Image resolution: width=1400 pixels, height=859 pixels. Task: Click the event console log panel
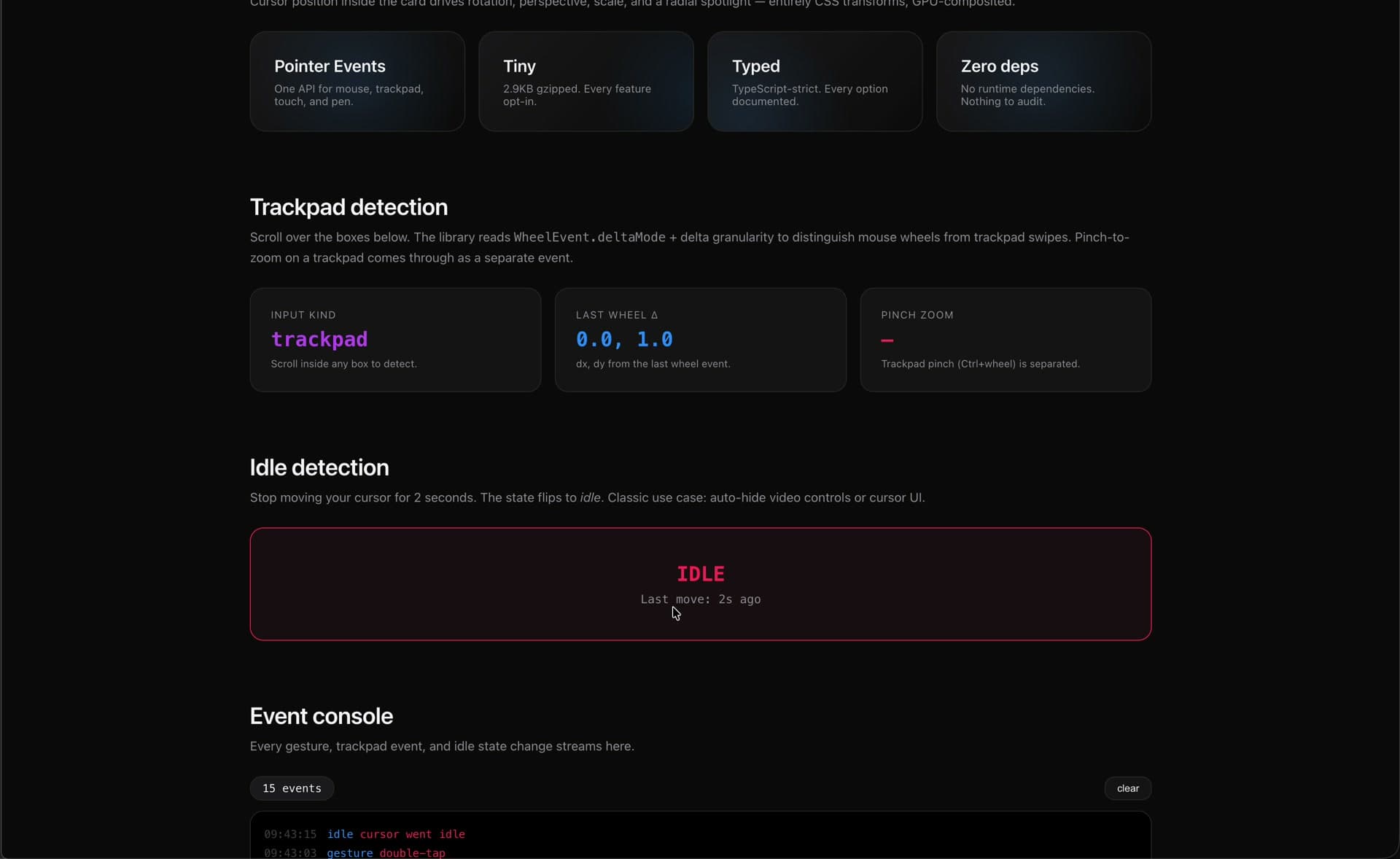click(700, 839)
